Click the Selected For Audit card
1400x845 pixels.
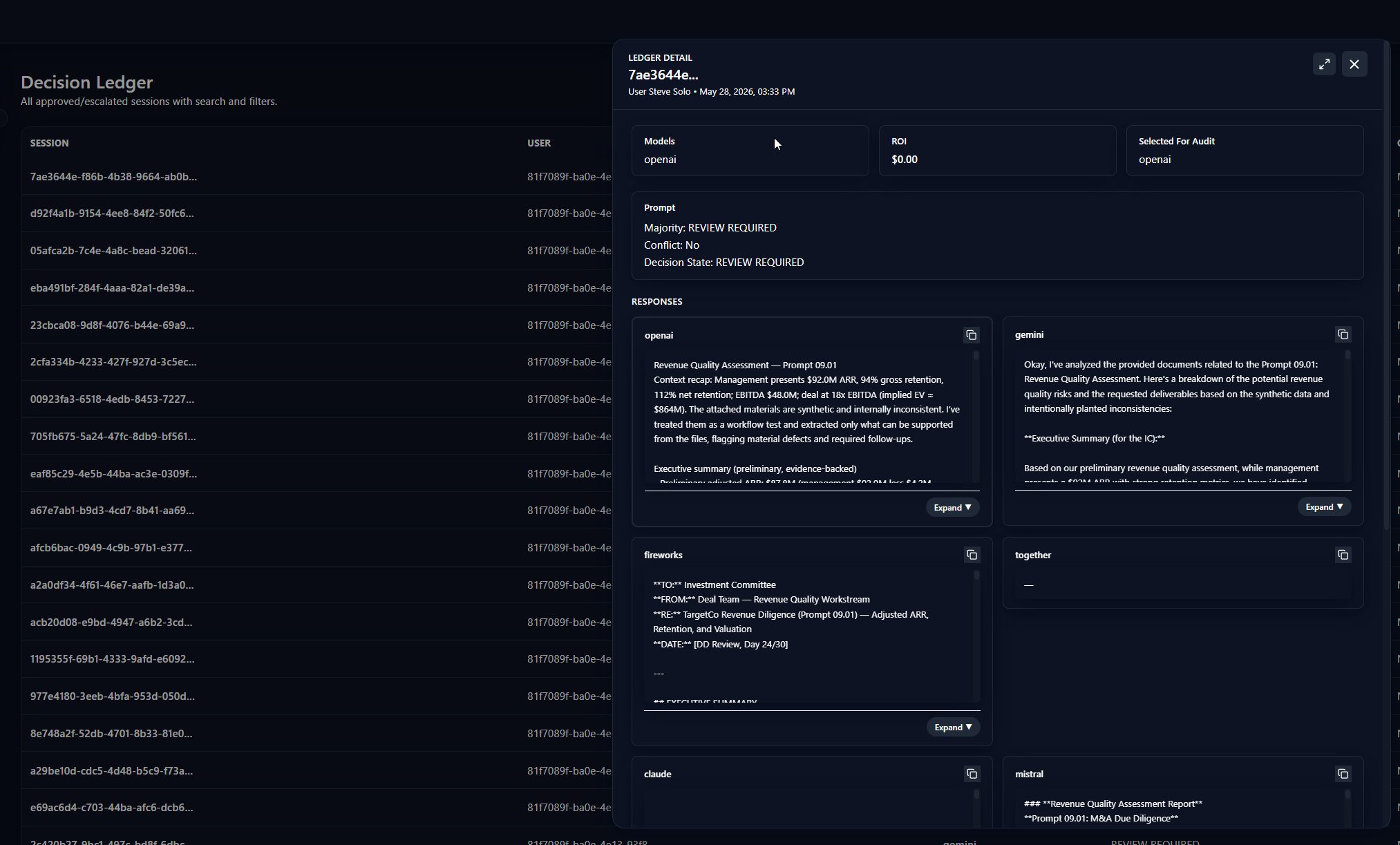pyautogui.click(x=1245, y=151)
